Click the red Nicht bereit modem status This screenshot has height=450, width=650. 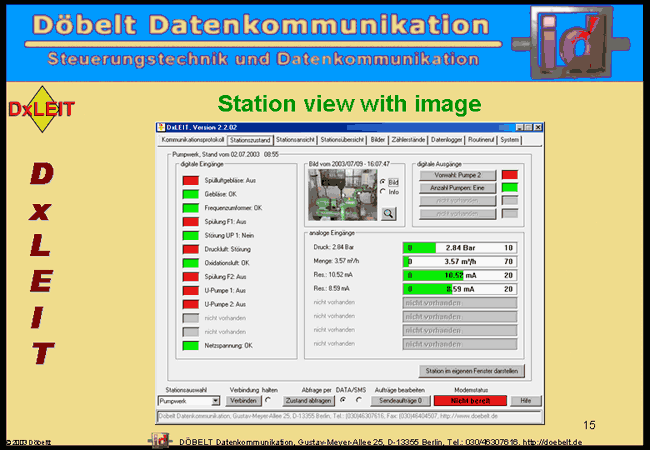pyautogui.click(x=470, y=401)
